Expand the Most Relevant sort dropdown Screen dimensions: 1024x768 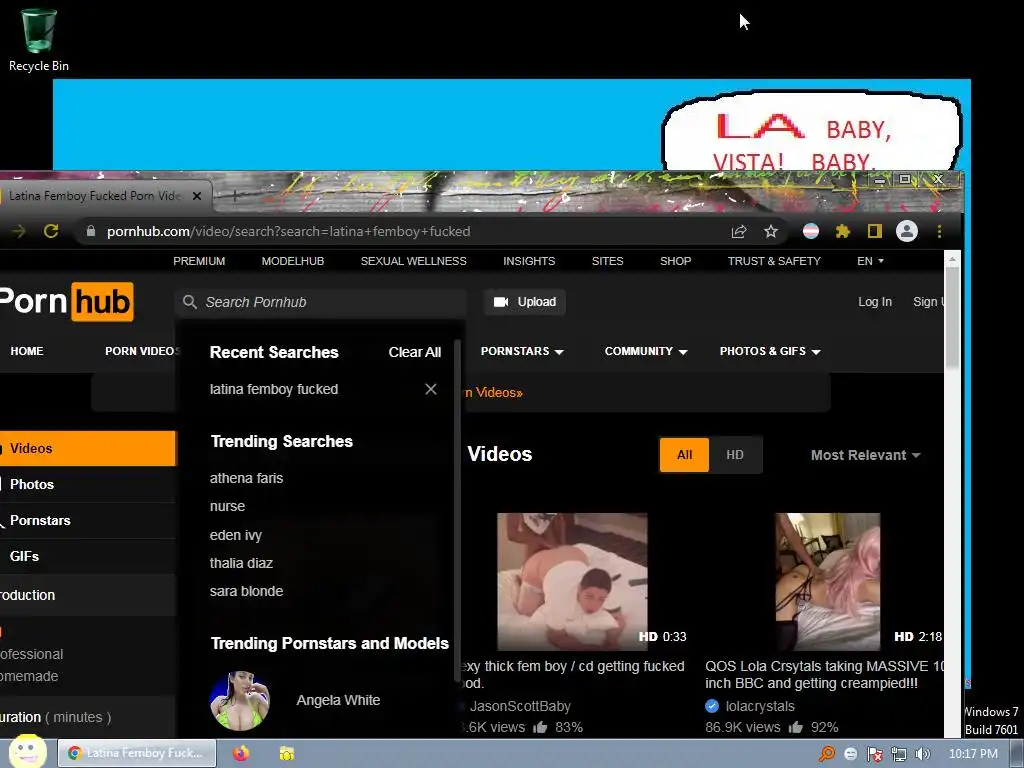[x=865, y=455]
